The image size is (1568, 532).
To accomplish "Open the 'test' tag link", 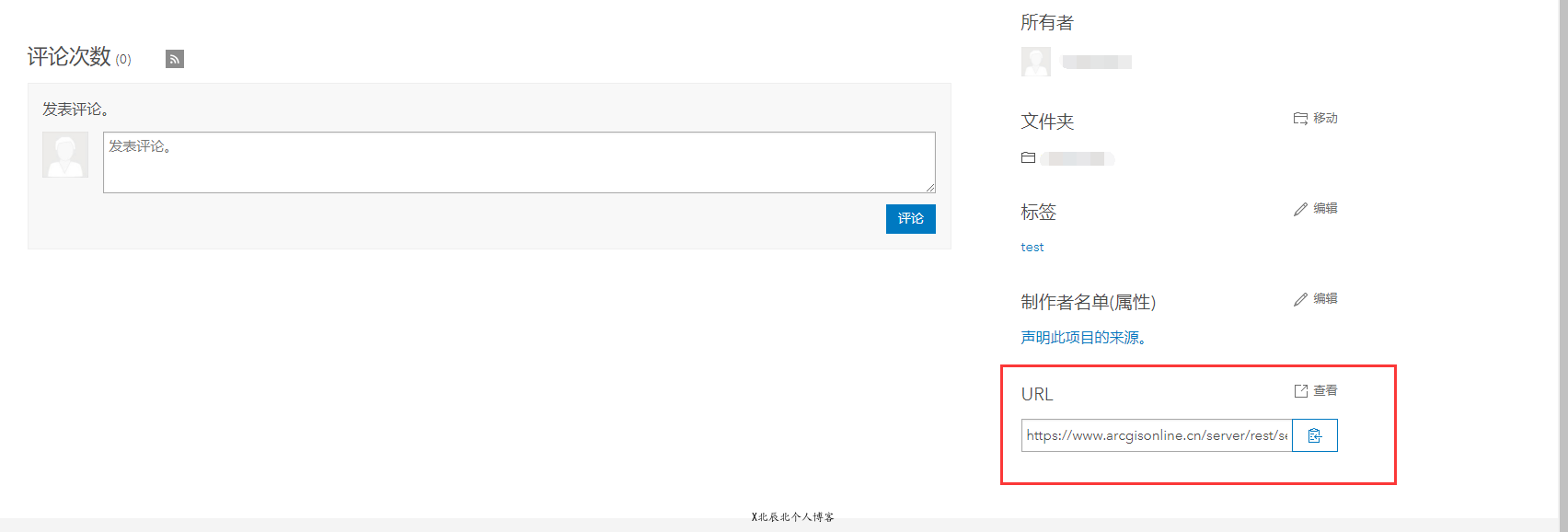I will coord(1032,248).
